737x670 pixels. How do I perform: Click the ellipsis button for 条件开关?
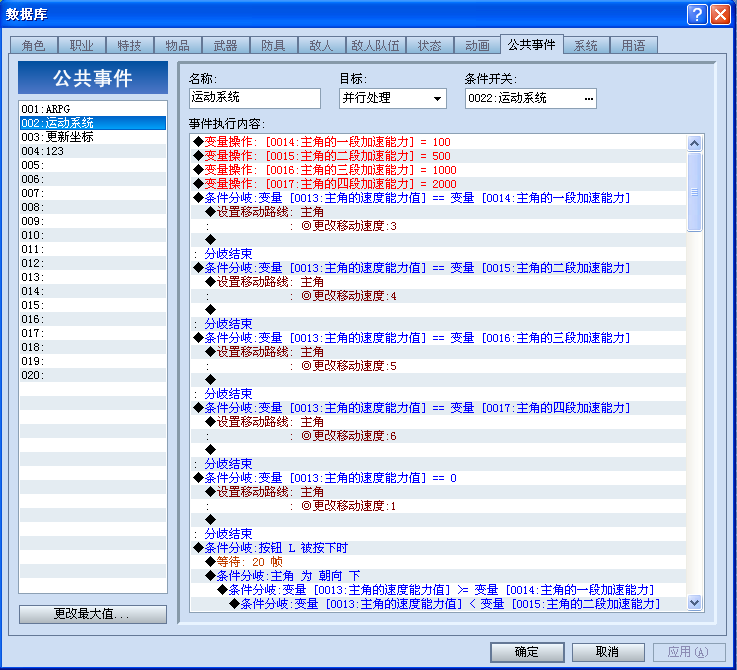pos(588,99)
